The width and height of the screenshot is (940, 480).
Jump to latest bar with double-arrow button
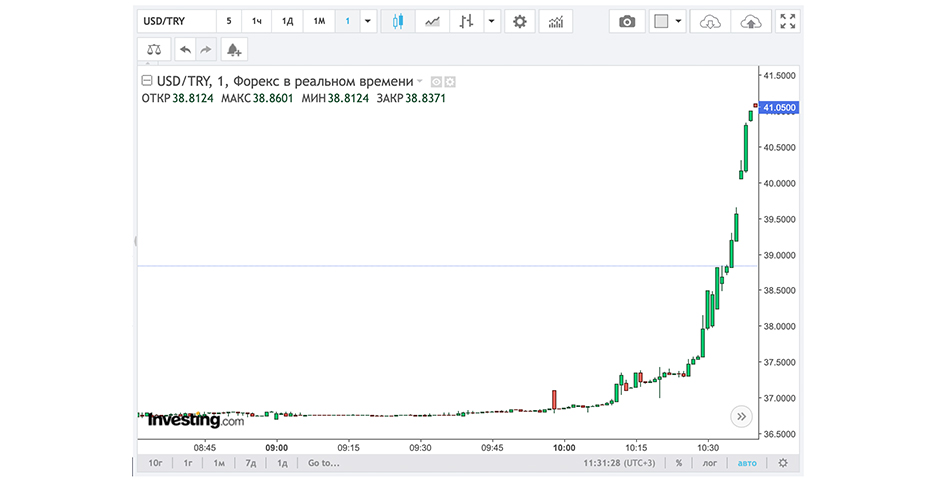click(741, 416)
